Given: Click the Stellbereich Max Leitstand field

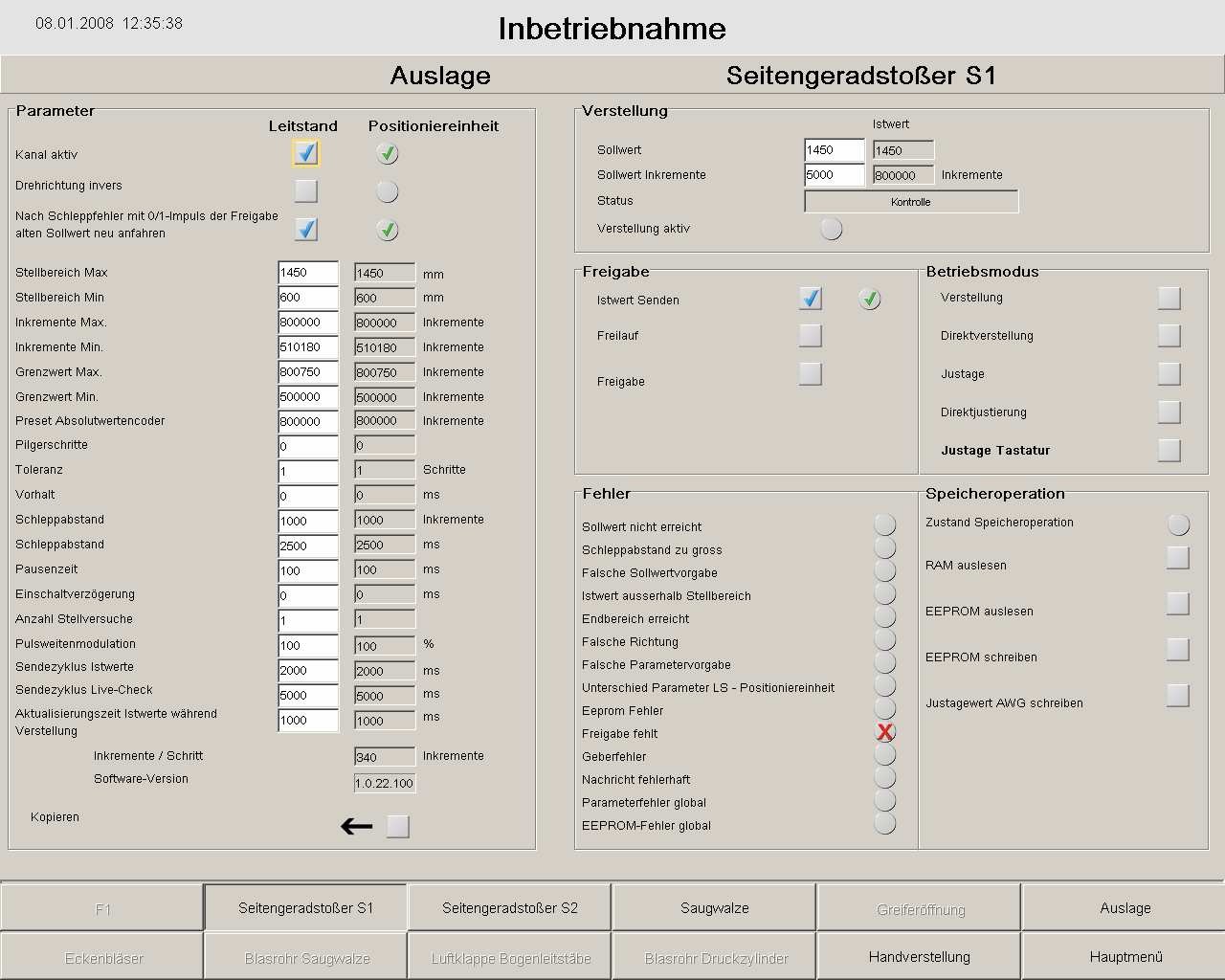Looking at the screenshot, I should [308, 273].
